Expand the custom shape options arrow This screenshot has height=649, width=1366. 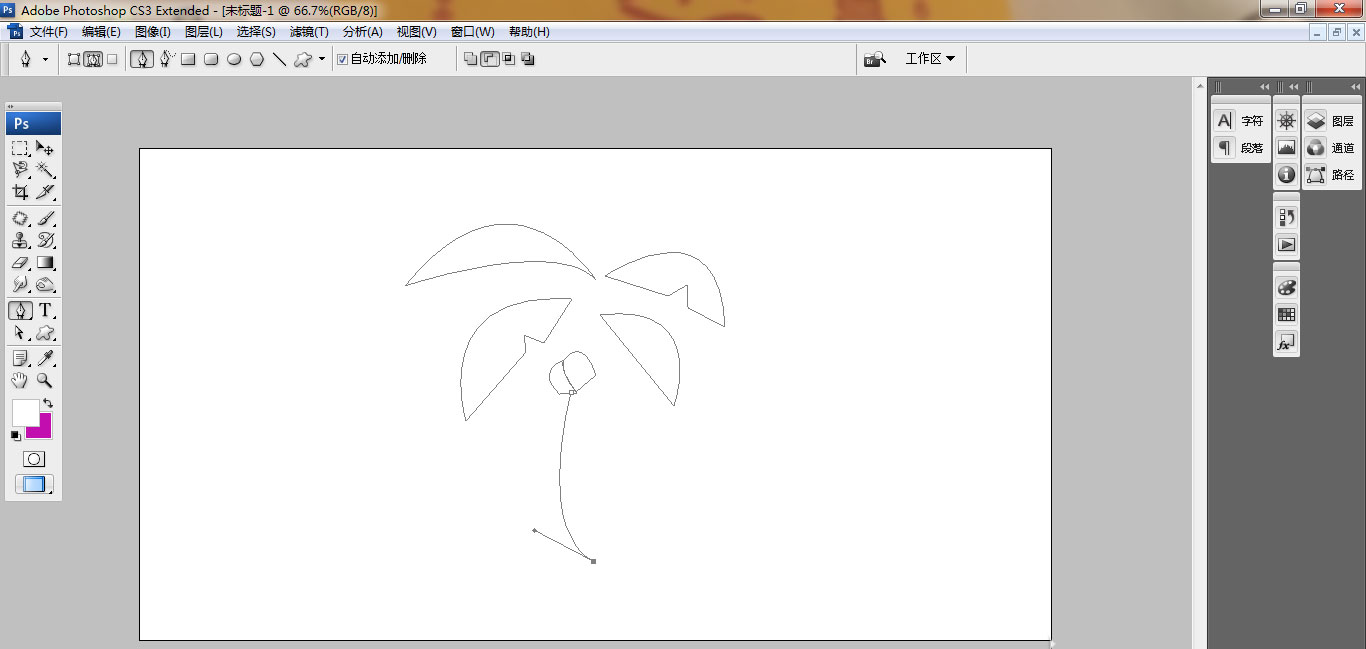point(321,59)
